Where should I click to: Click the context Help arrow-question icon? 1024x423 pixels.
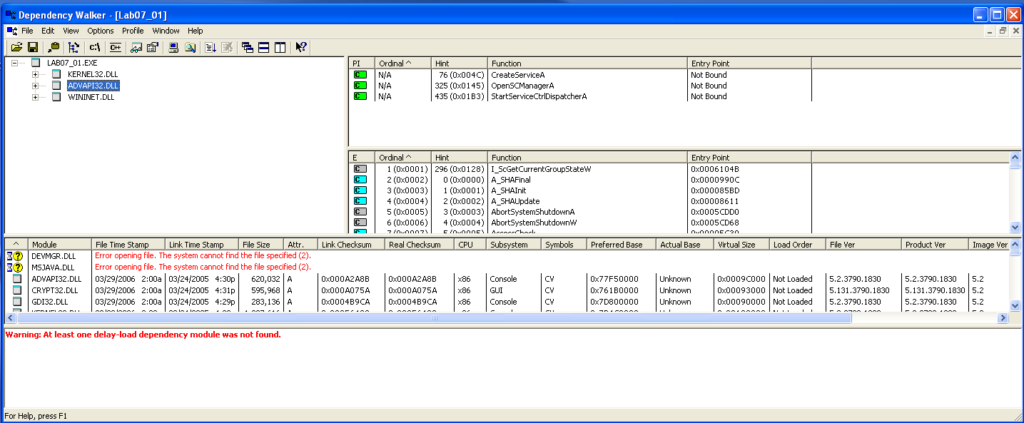click(301, 47)
